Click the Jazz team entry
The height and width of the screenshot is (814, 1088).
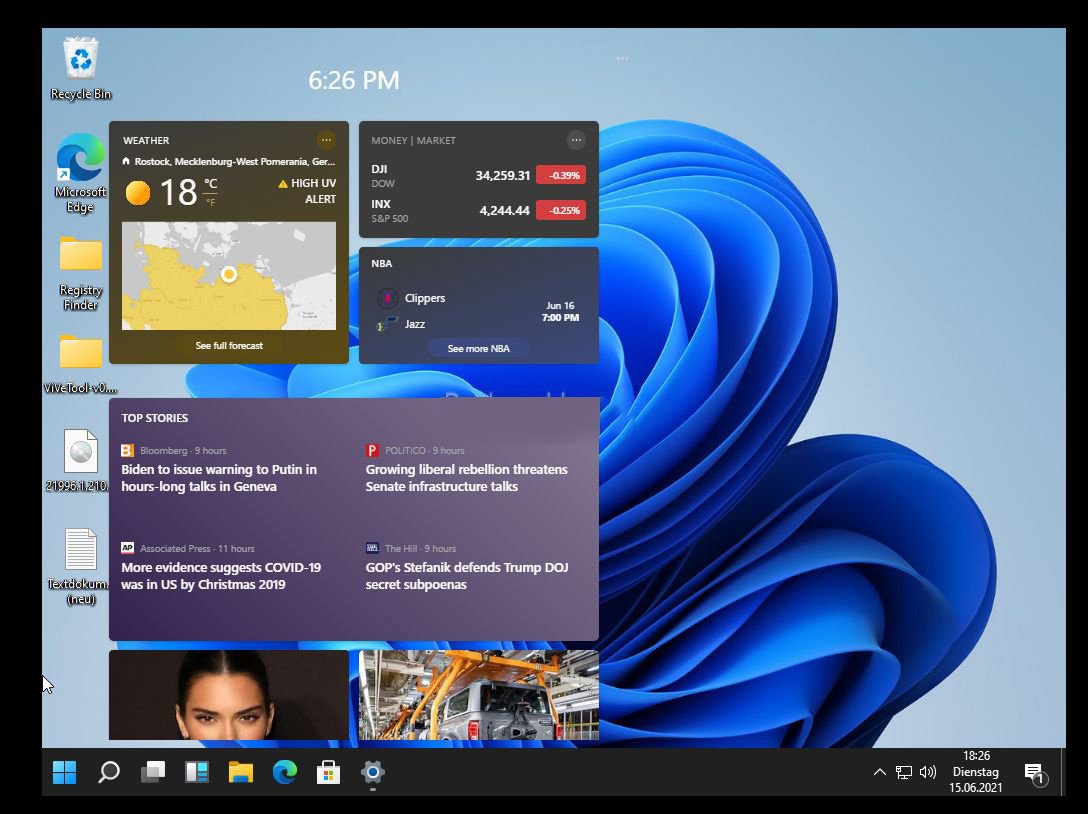(x=401, y=324)
